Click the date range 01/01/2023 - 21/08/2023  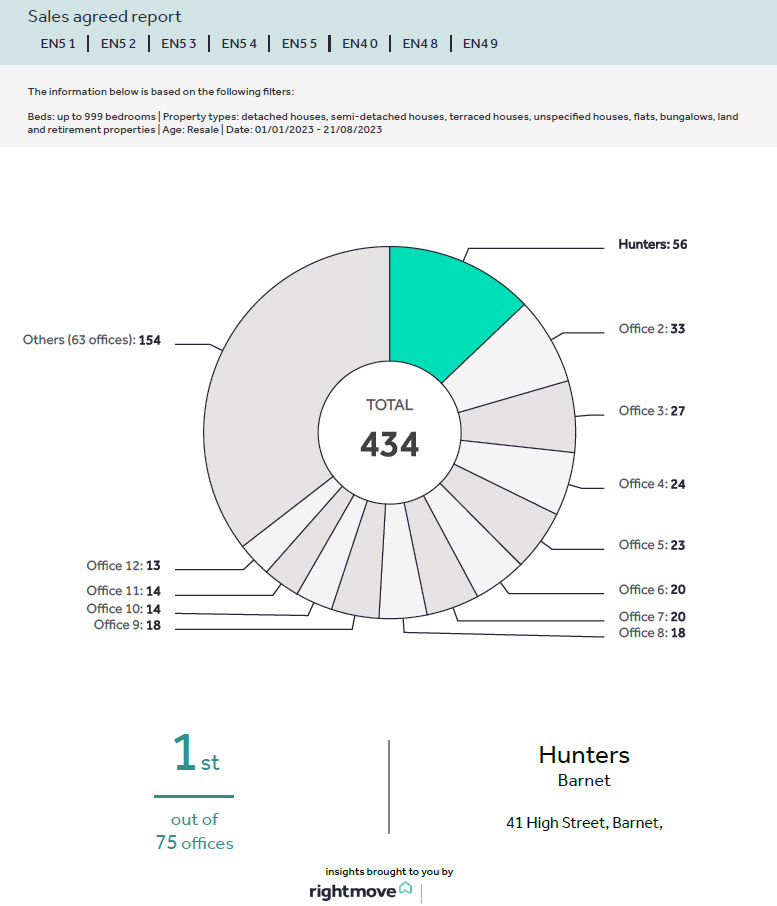point(318,130)
